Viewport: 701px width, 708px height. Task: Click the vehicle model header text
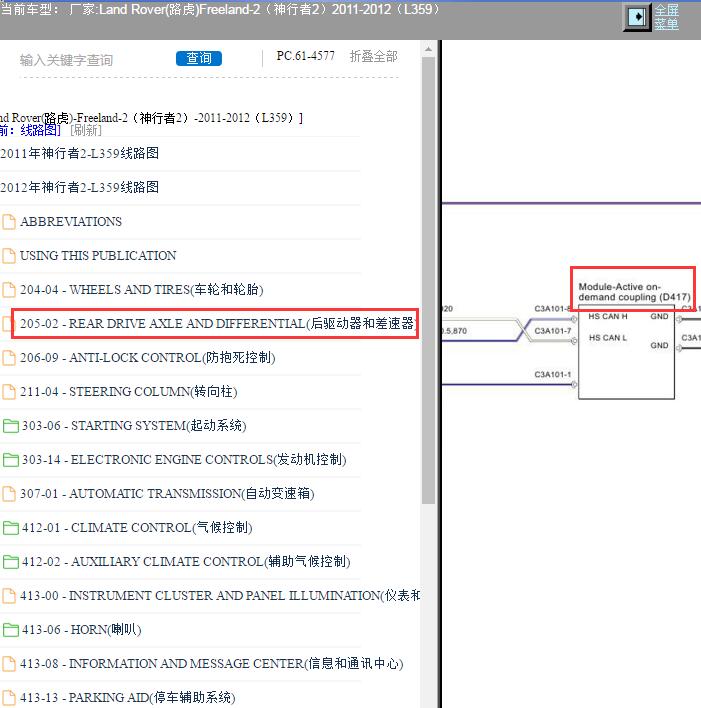(220, 9)
